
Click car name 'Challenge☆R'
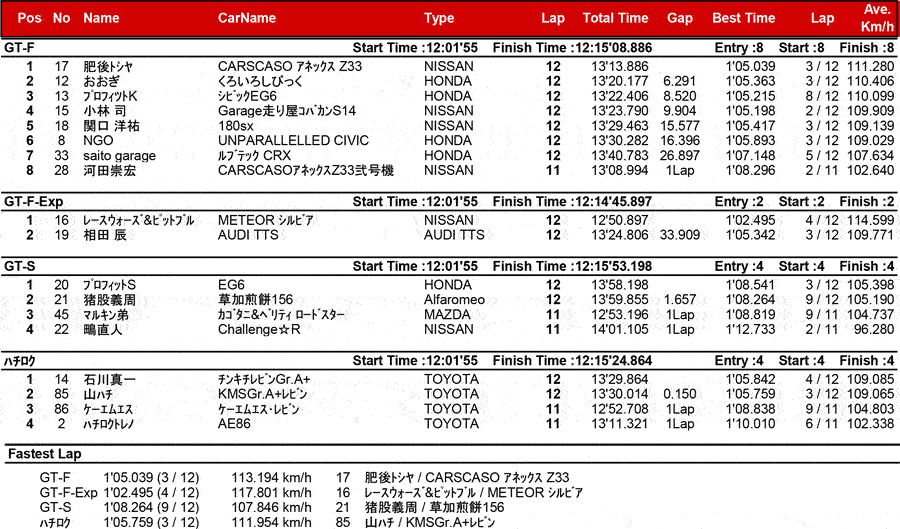click(259, 329)
